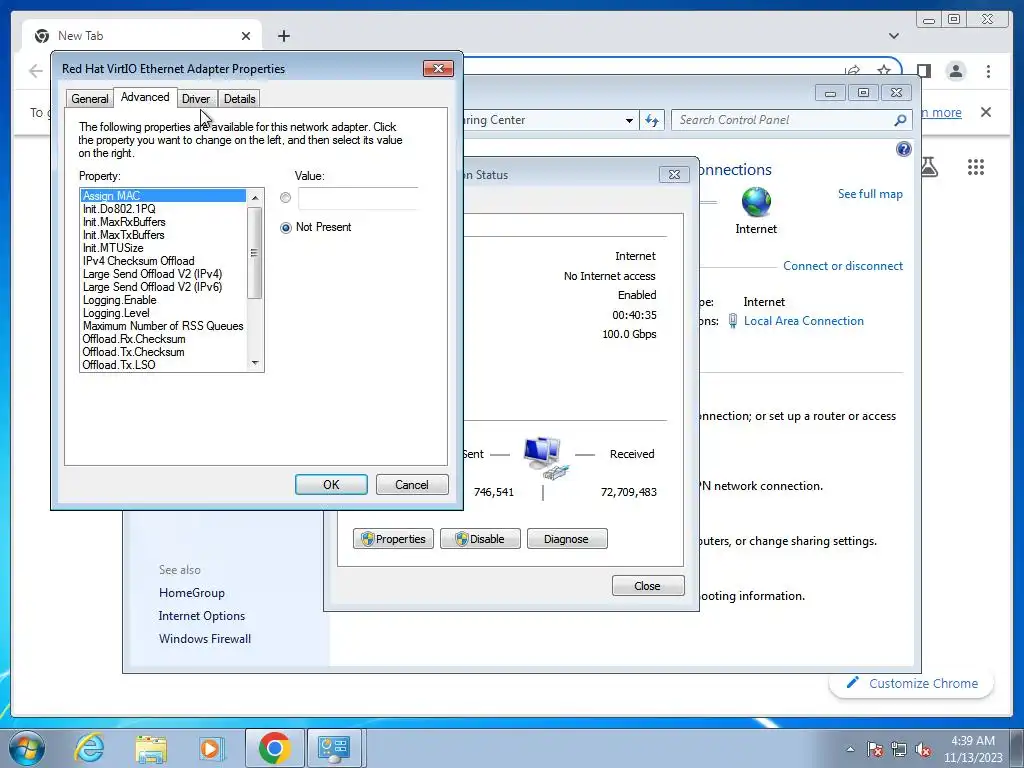Screen dimensions: 1024x768
Task: Open Chrome tab search dropdown
Action: click(894, 36)
